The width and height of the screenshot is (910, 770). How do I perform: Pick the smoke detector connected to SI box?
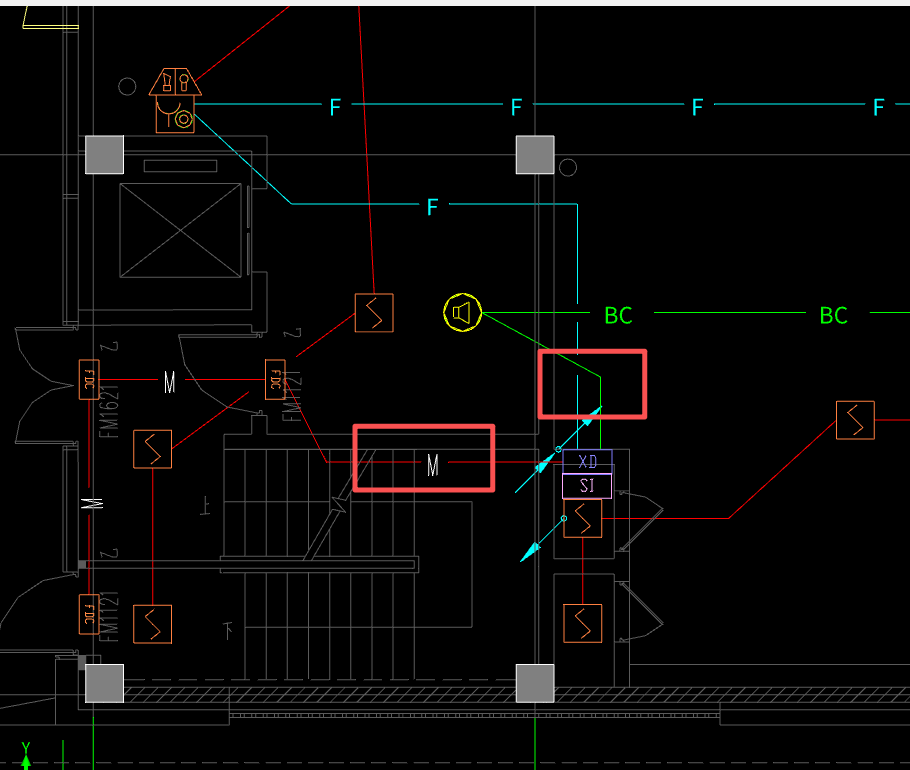coord(583,519)
